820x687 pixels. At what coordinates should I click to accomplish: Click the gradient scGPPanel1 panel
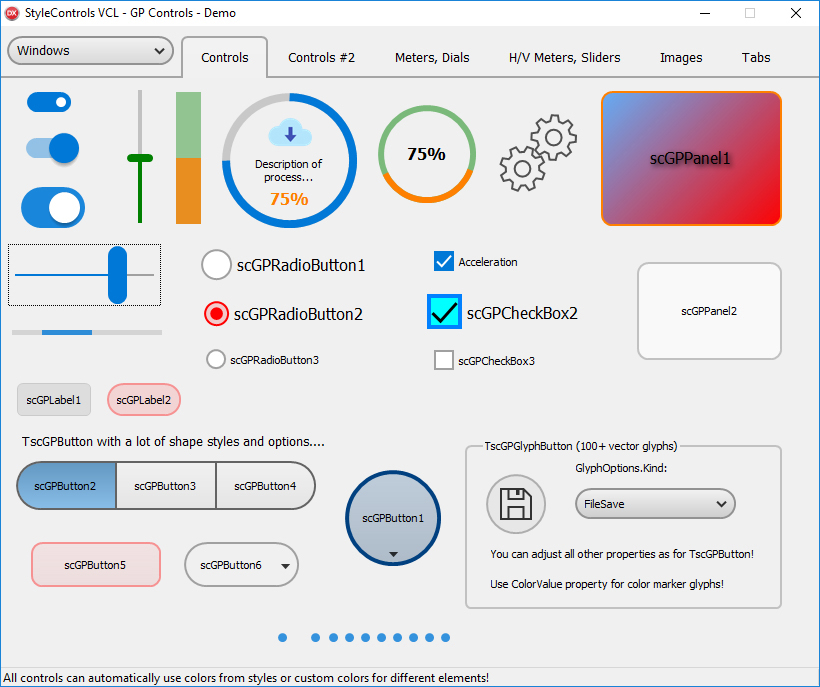(x=691, y=158)
